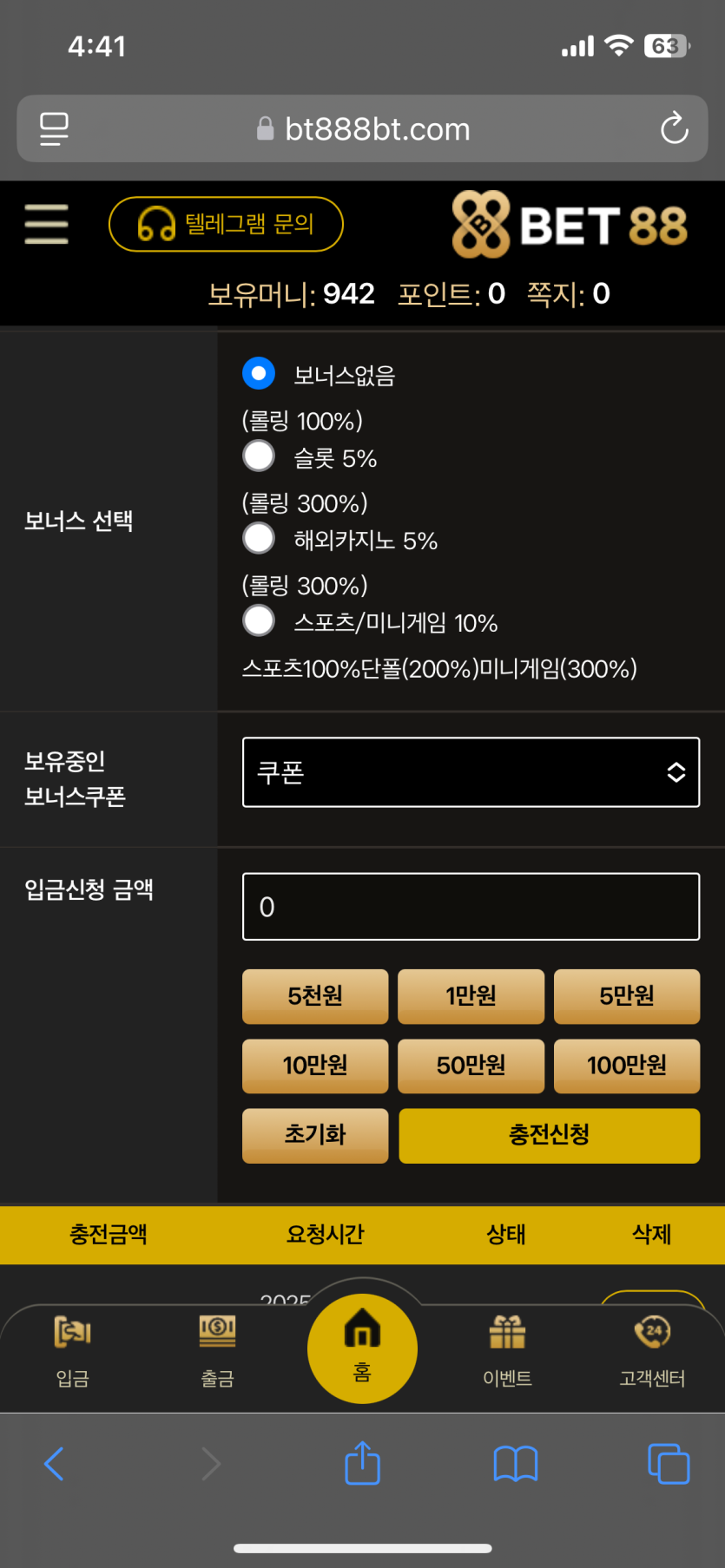The image size is (725, 1568).
Task: Add 5만원 quick amount
Action: click(x=626, y=996)
